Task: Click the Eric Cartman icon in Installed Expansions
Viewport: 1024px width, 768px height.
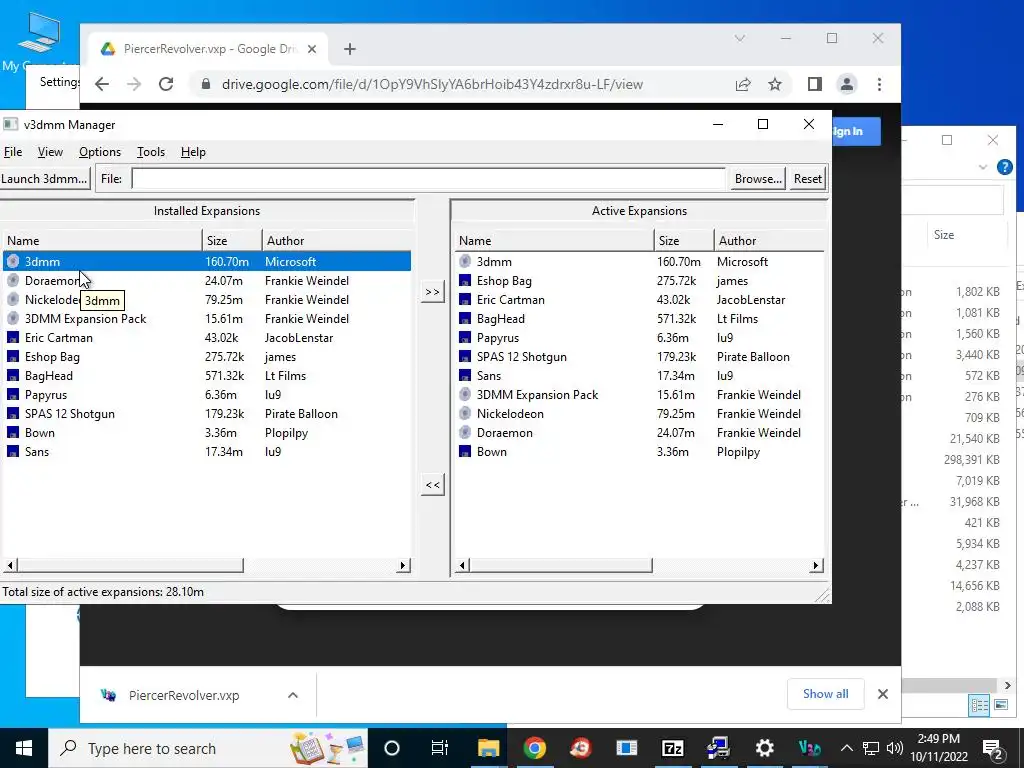Action: pyautogui.click(x=12, y=338)
